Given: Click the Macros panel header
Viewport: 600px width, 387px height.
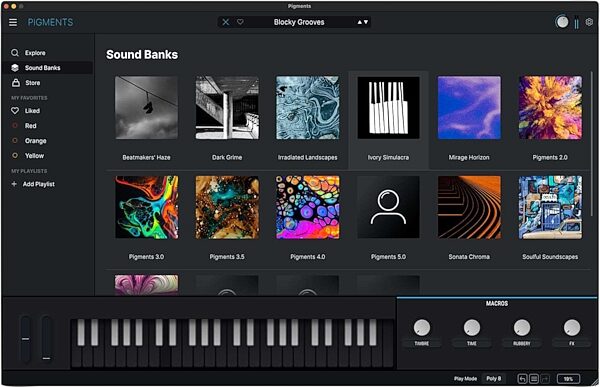Looking at the screenshot, I should (x=497, y=303).
